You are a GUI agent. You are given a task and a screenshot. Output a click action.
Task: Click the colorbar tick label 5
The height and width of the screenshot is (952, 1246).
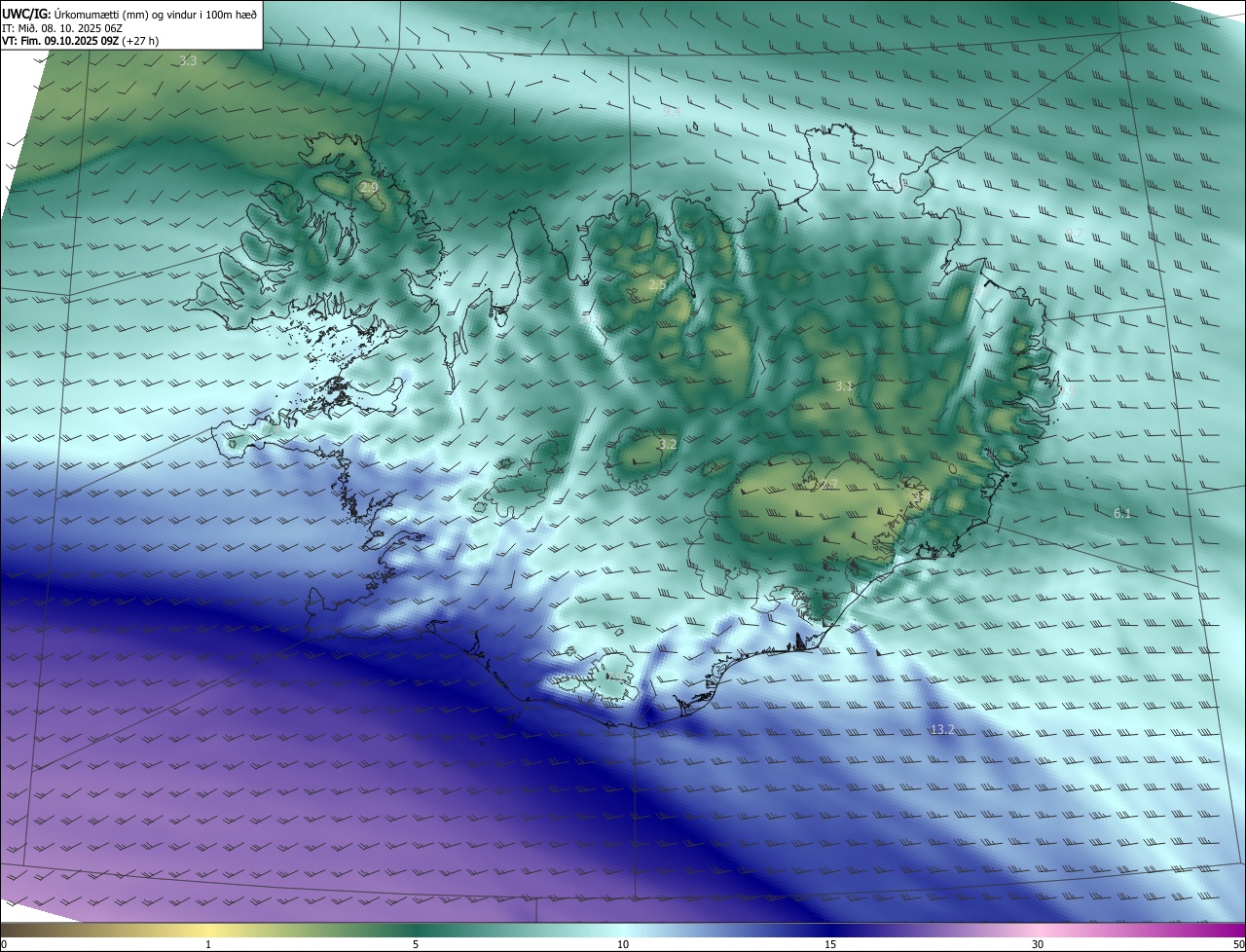point(416,944)
